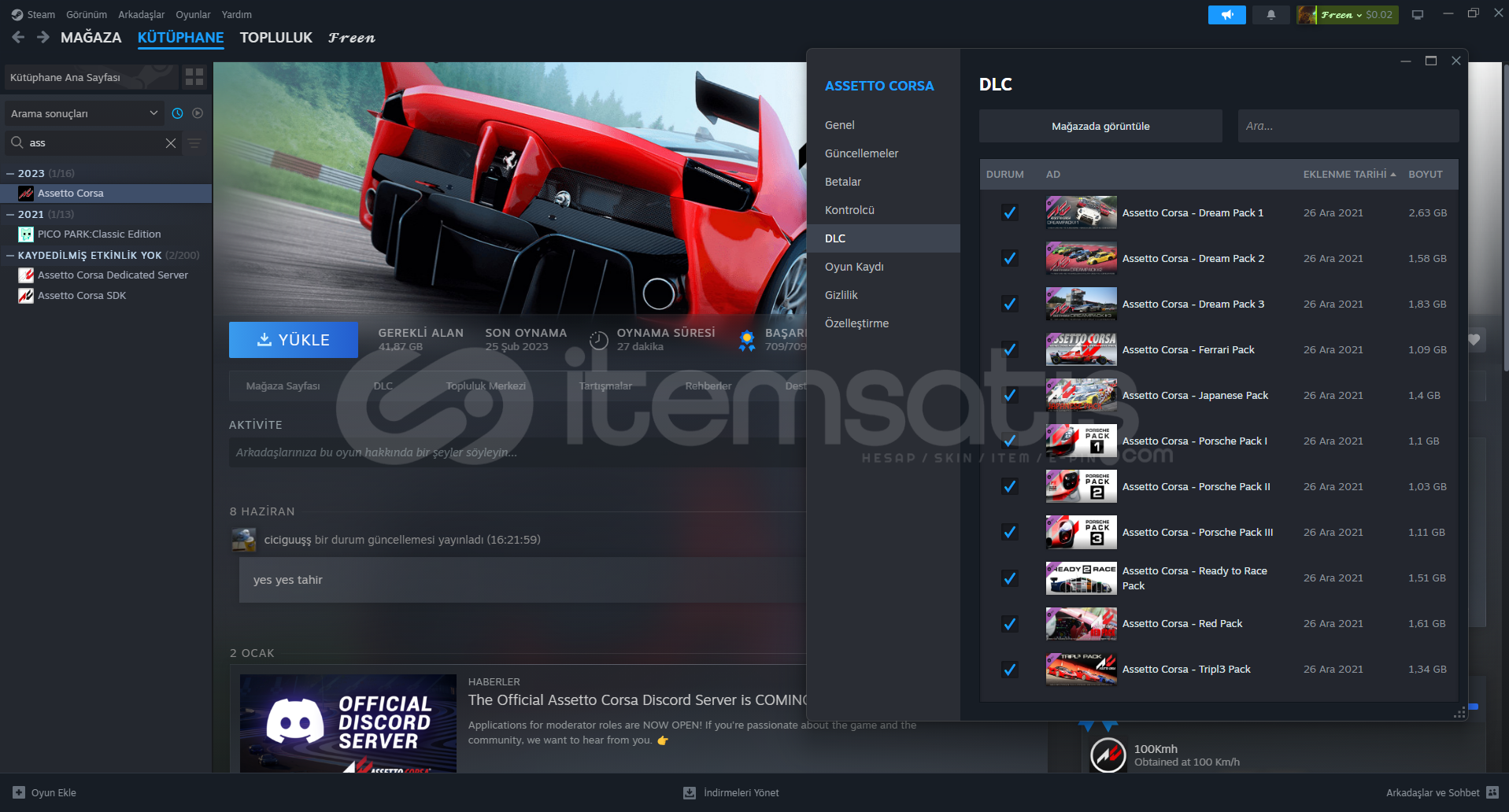Uncheck Dream Pack 1 DLC

coord(1009,212)
